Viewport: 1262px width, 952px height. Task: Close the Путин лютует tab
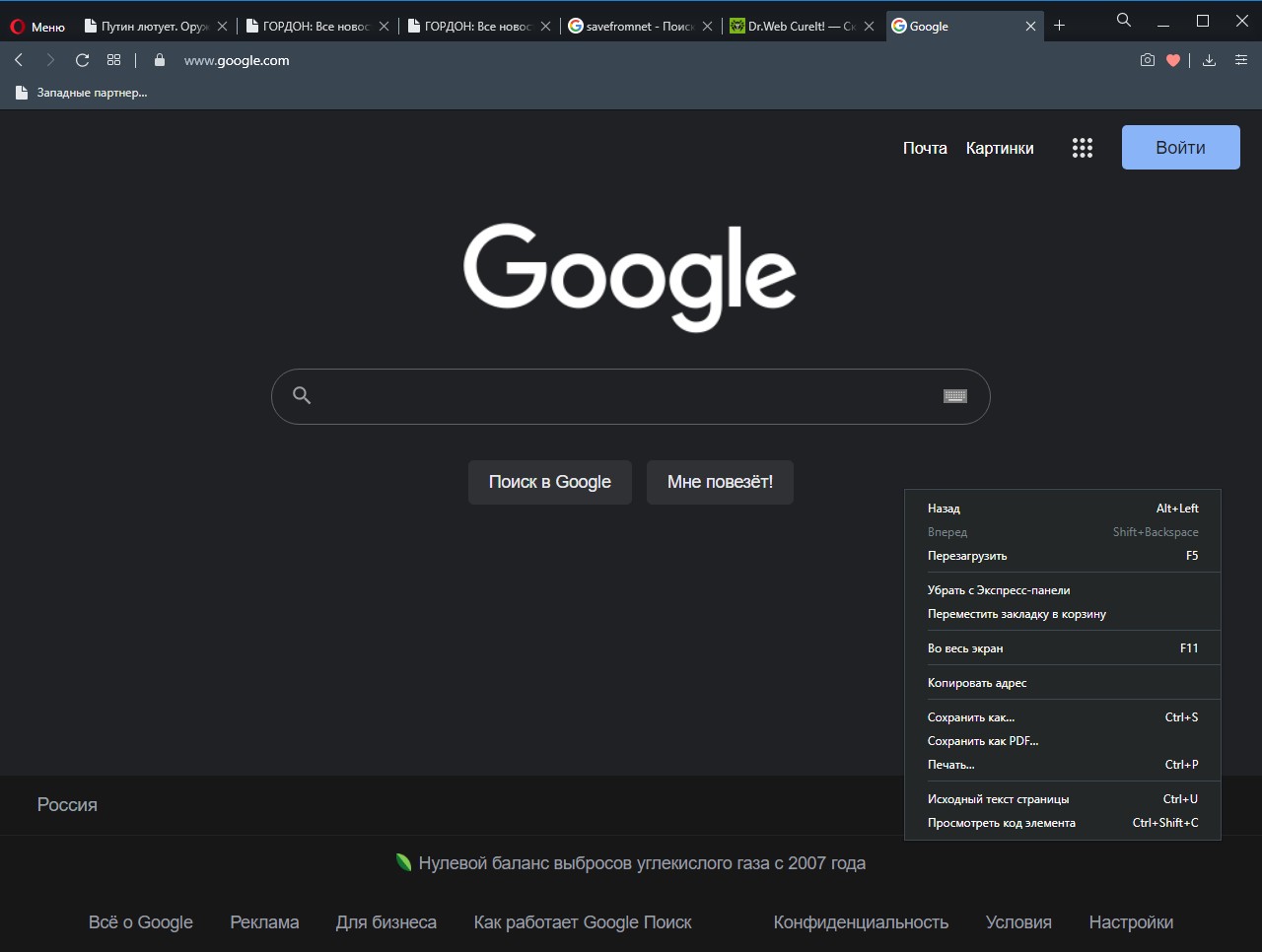(222, 27)
